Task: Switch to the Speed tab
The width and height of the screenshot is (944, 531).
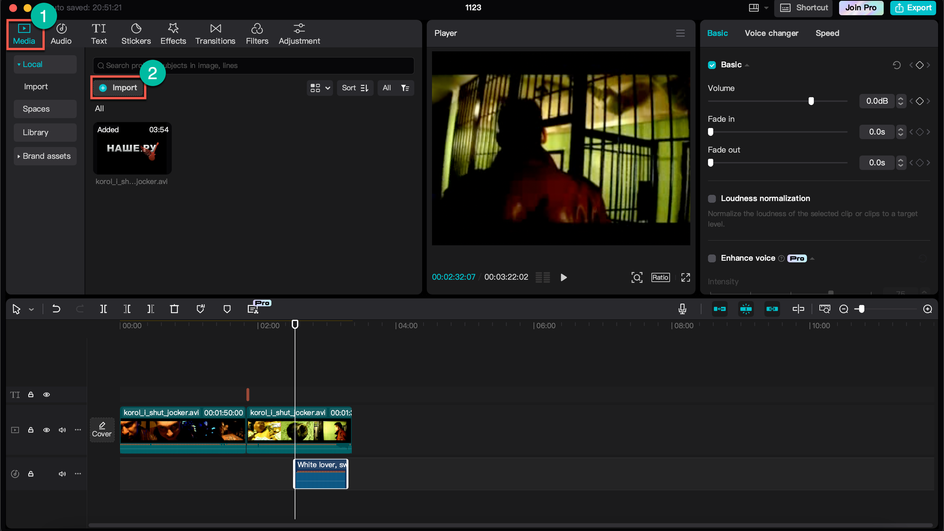Action: (827, 33)
